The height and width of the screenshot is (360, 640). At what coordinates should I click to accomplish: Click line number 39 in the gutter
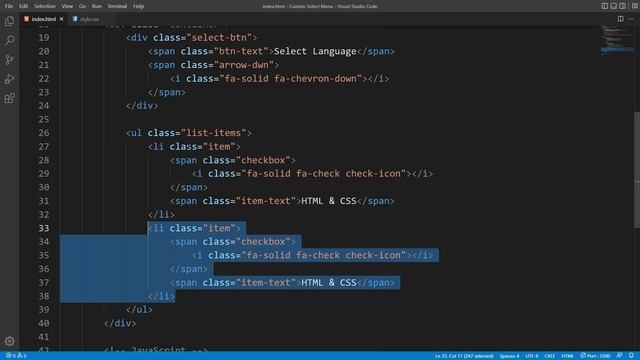tap(43, 309)
